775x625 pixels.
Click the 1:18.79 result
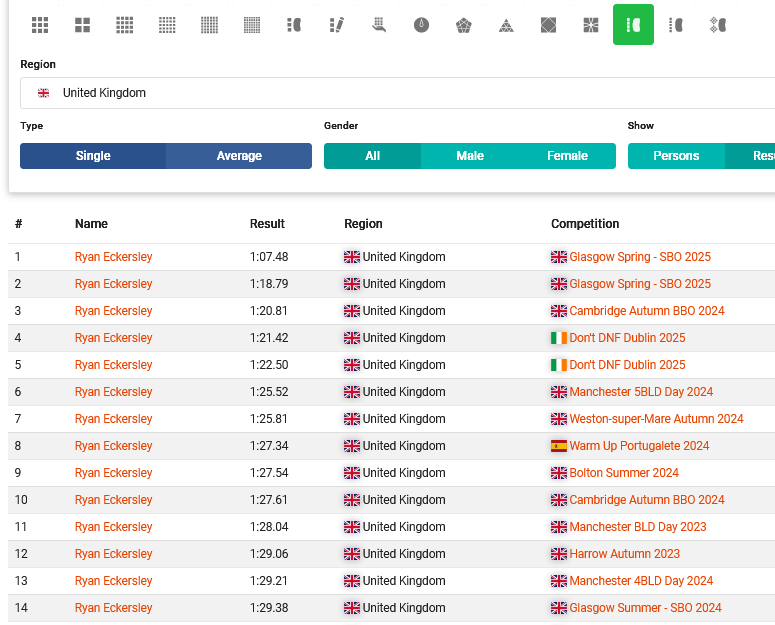[269, 284]
